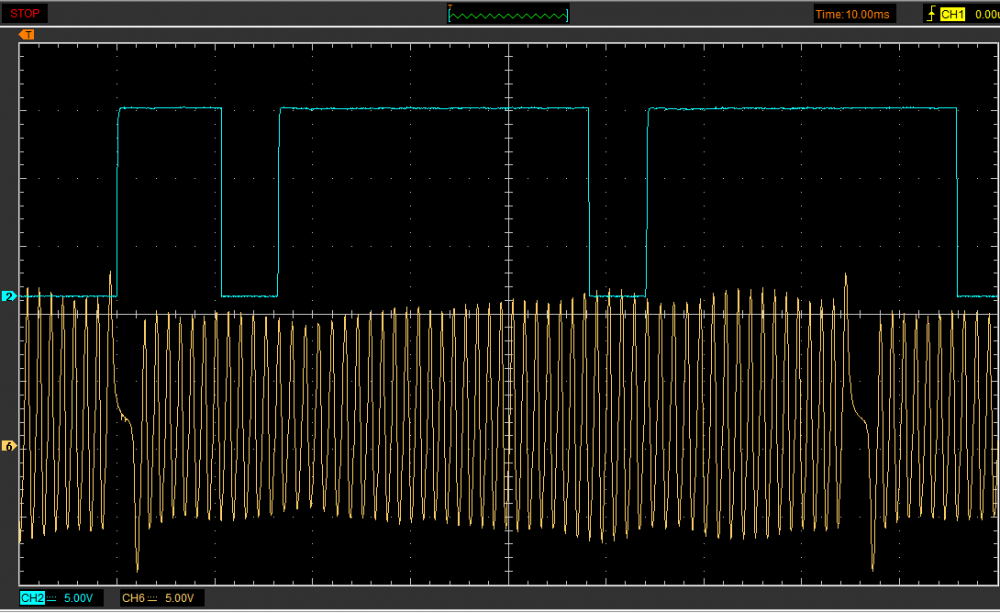The width and height of the screenshot is (1000, 613).
Task: Click the red start marker in overview
Action: click(x=451, y=8)
